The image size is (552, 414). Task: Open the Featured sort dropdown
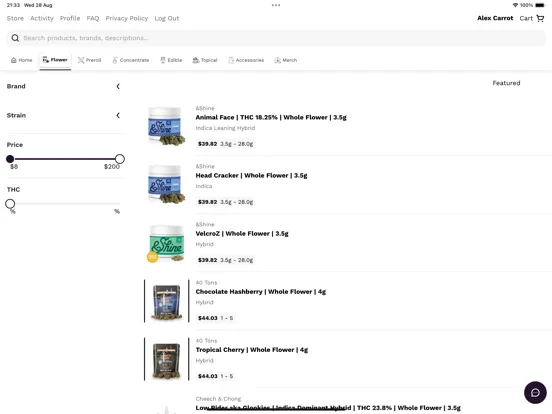click(x=506, y=83)
